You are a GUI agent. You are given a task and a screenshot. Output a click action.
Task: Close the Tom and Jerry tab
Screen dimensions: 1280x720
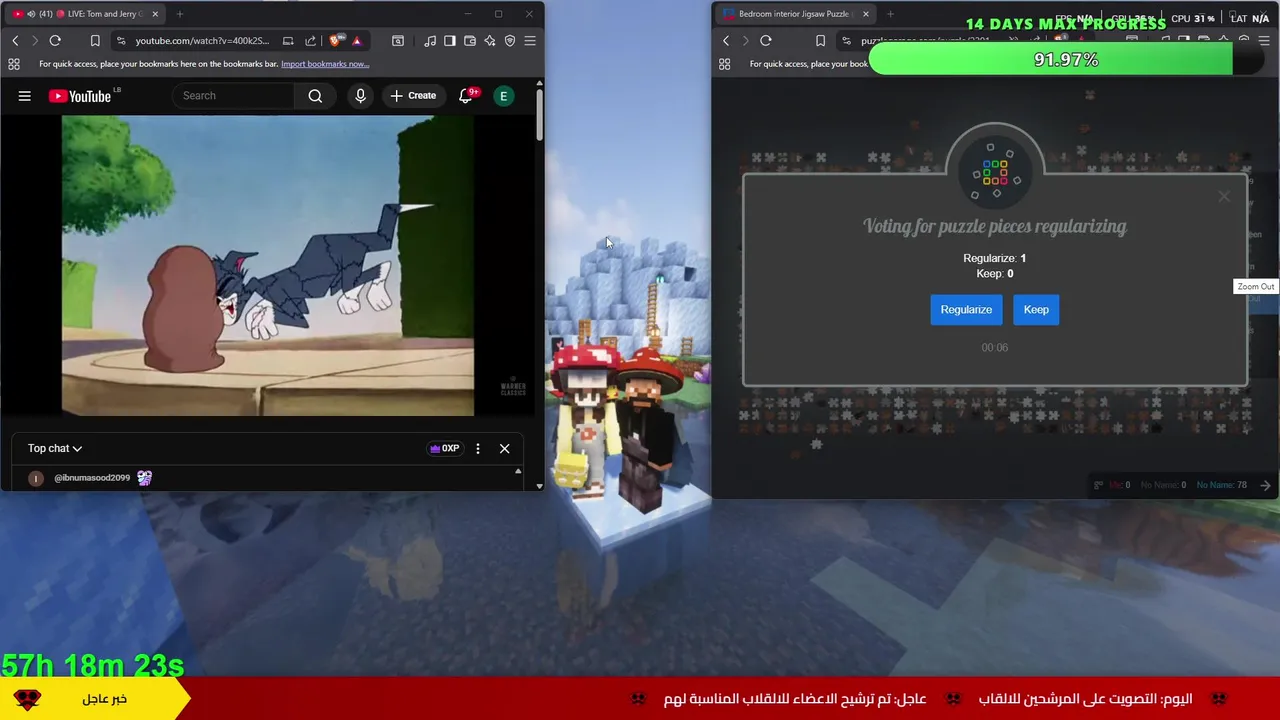(x=155, y=14)
